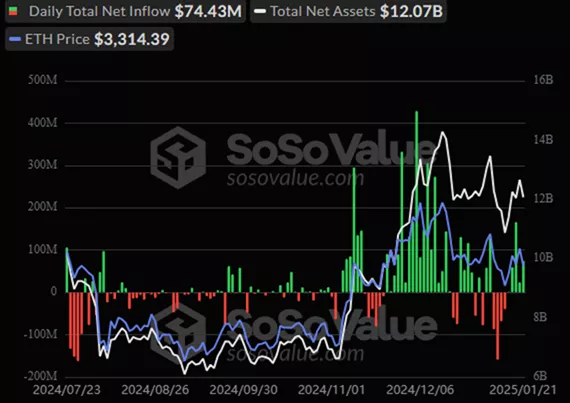Screen dimensions: 570x403
Task: Click the 400M left axis label
Action: click(43, 123)
